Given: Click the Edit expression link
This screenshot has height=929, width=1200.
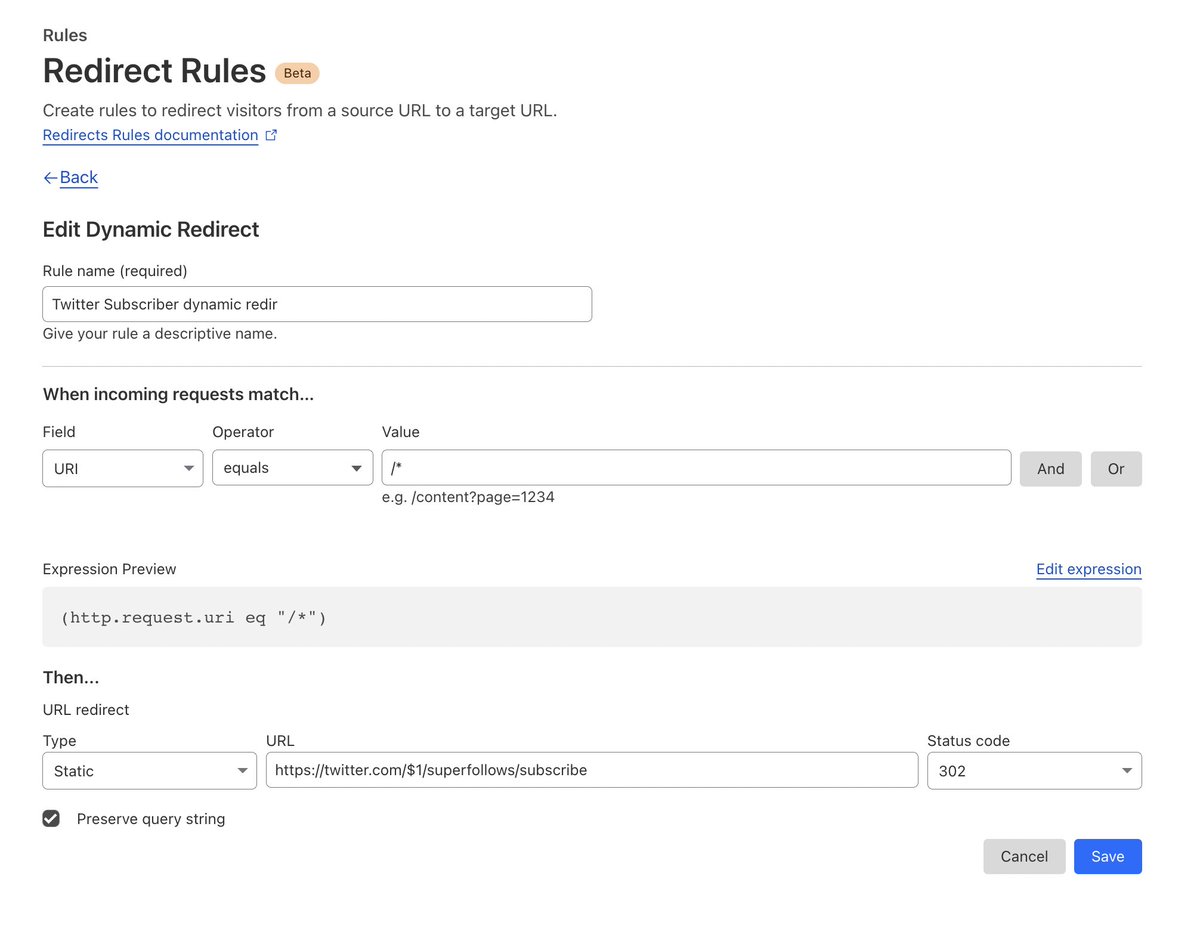Looking at the screenshot, I should tap(1088, 569).
